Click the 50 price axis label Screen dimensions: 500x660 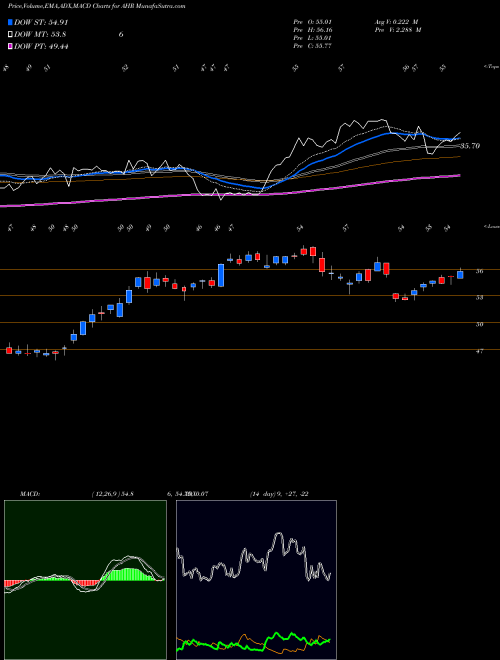(x=479, y=324)
